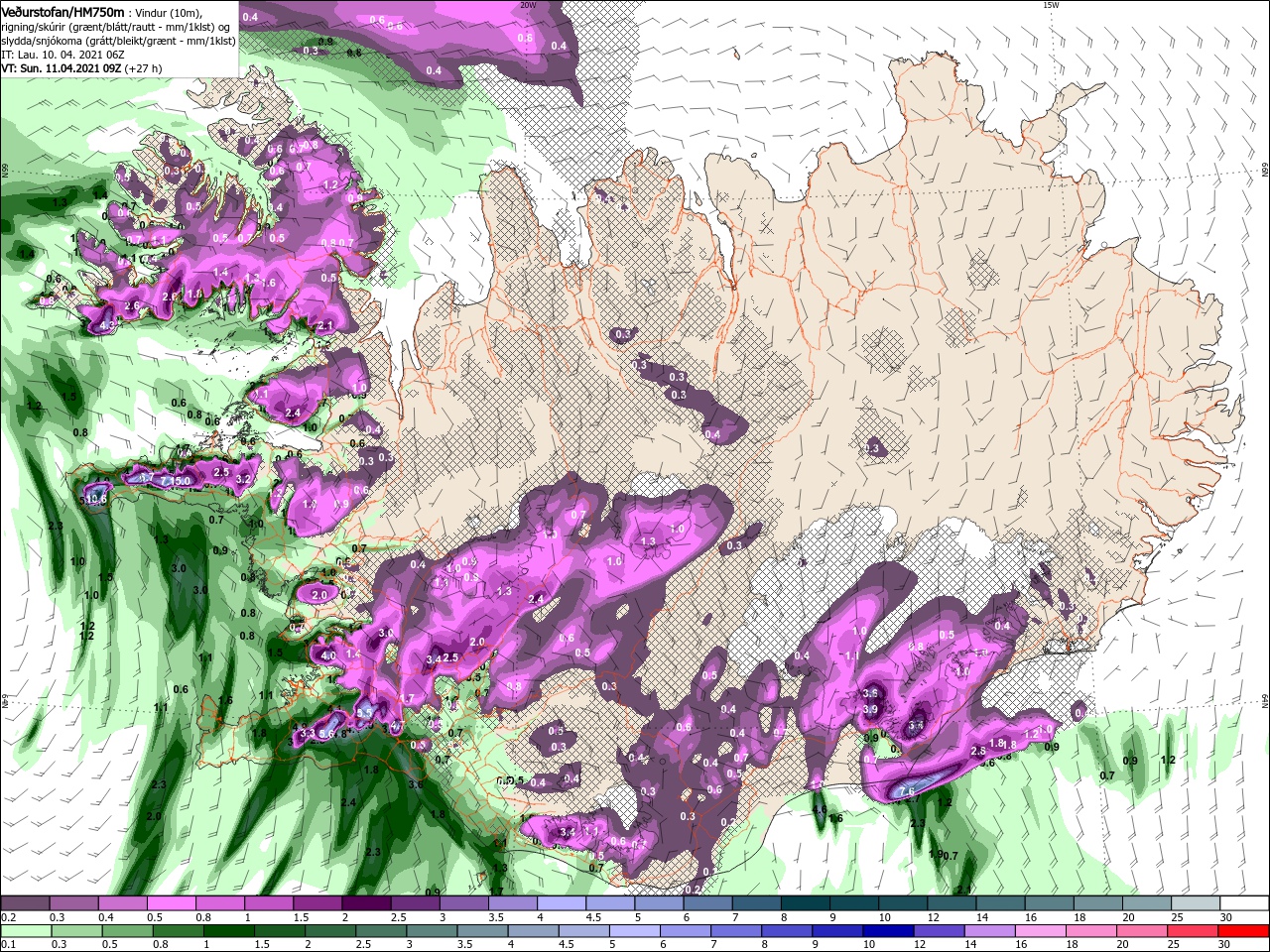This screenshot has height=952, width=1270.
Task: Click the 'Veðurstofan/HM750m' title text
Action: tap(63, 11)
